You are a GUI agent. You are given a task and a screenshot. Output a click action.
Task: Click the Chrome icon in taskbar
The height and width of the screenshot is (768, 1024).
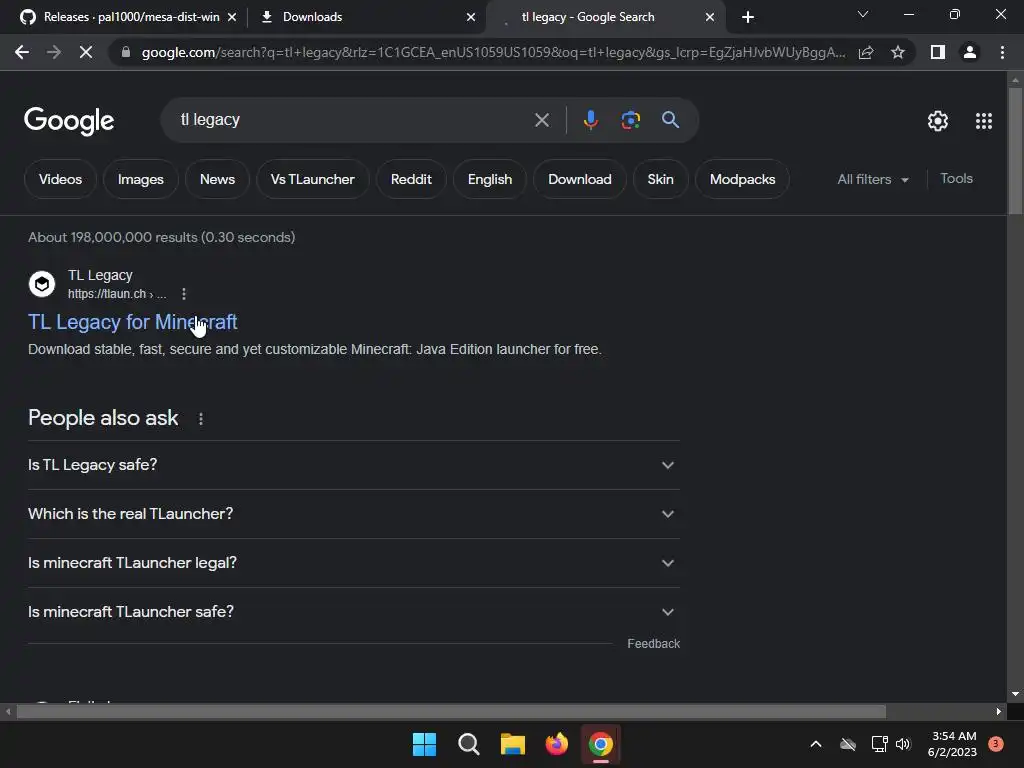601,744
